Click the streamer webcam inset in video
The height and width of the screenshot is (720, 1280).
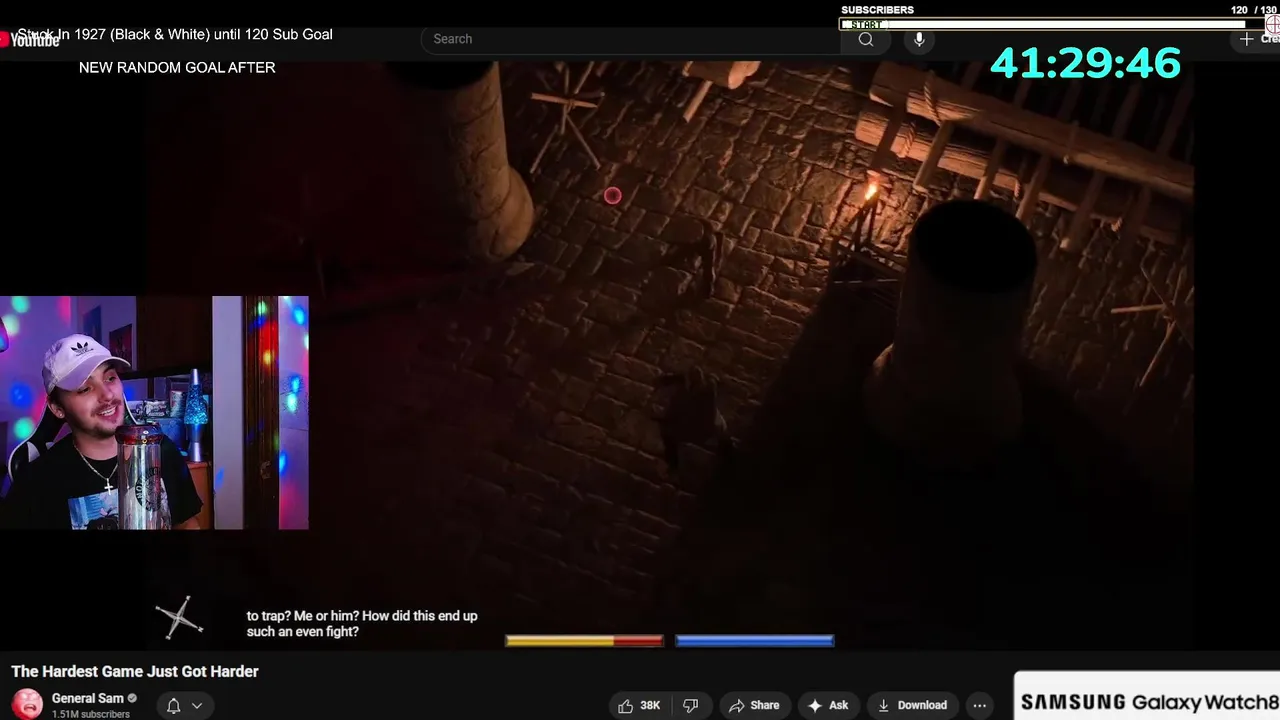click(154, 412)
